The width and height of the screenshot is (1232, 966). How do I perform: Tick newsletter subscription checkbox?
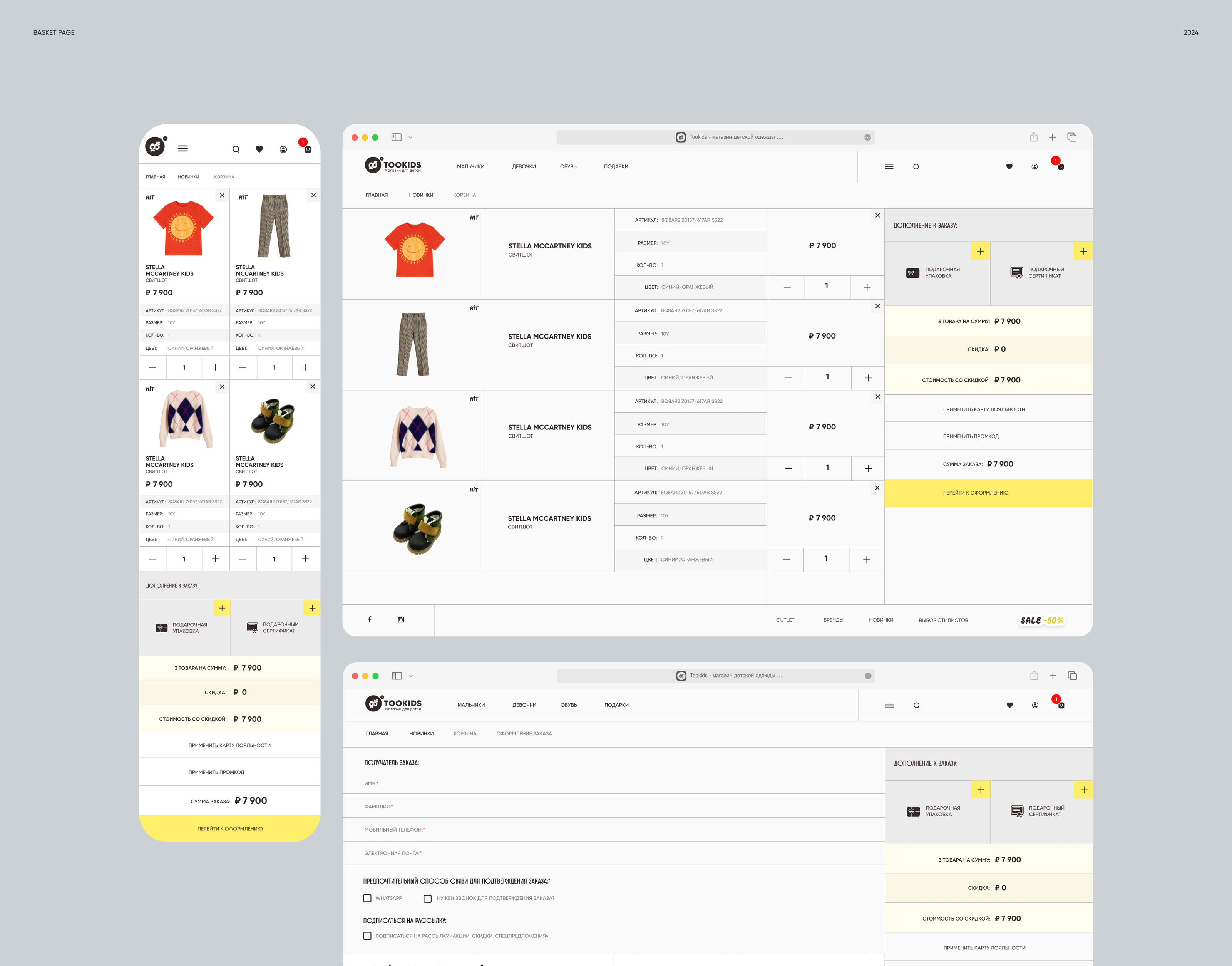(x=368, y=936)
